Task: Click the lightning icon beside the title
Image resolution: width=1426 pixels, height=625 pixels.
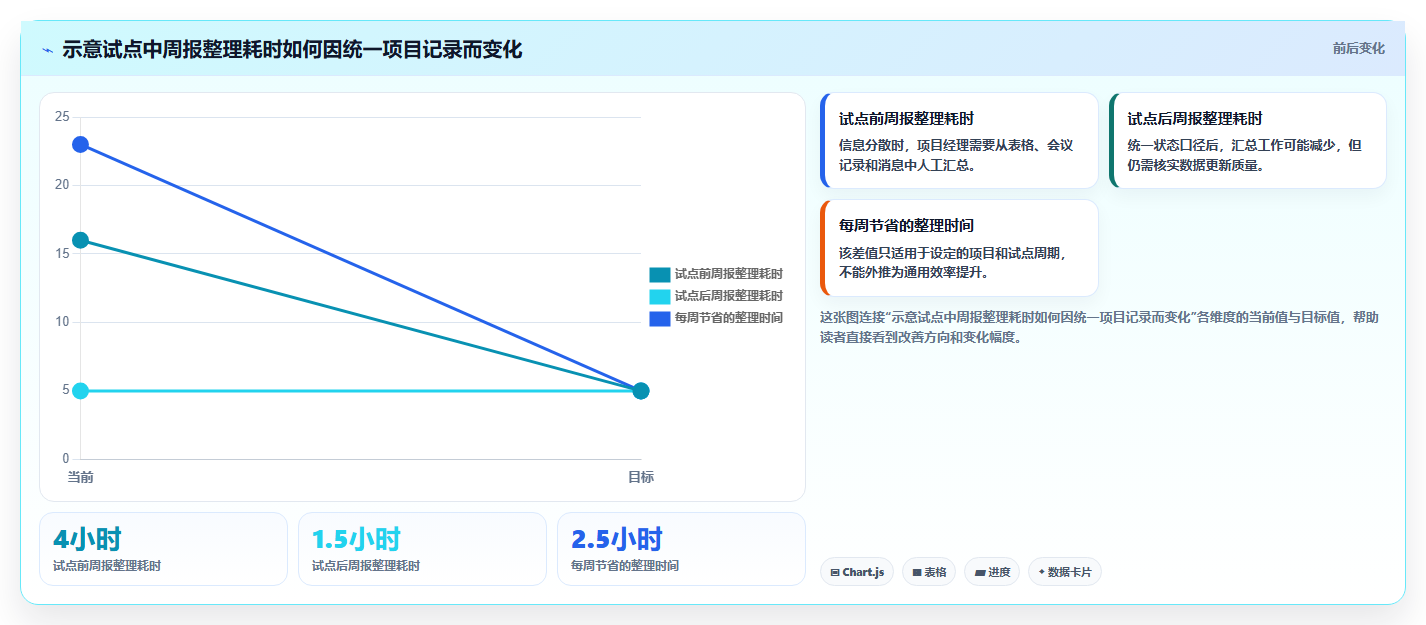Action: point(47,50)
